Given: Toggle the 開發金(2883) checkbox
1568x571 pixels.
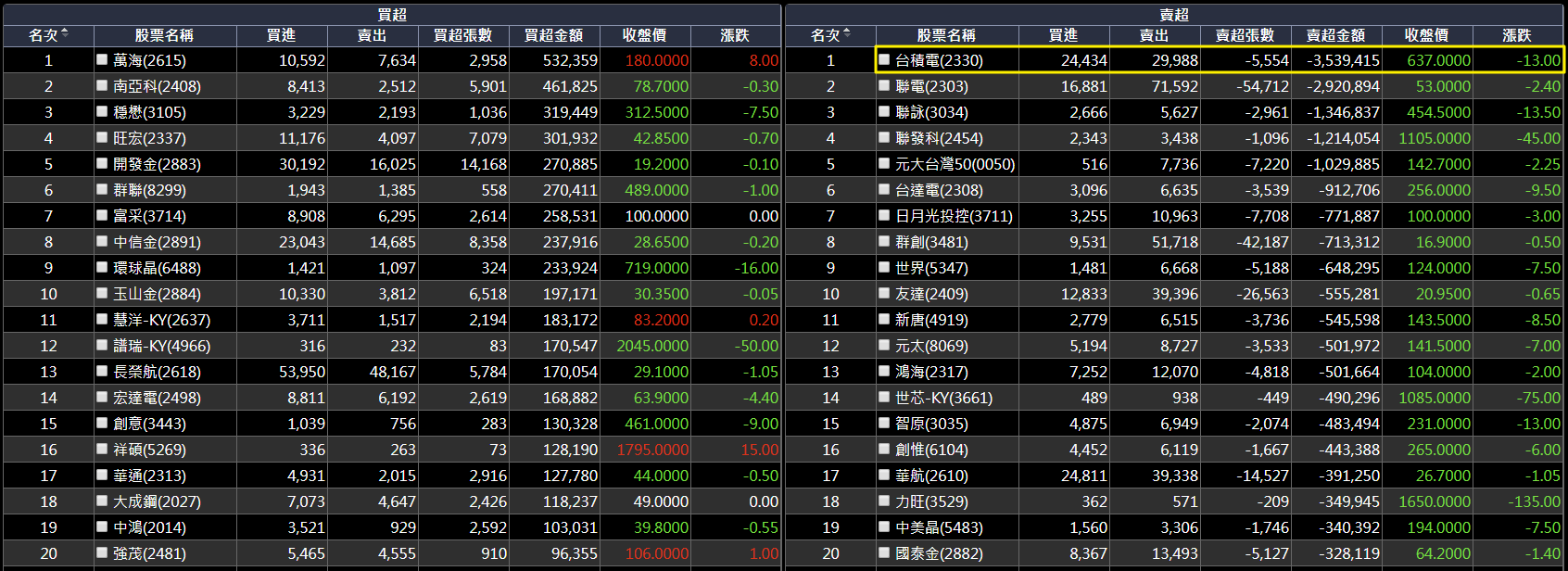Looking at the screenshot, I should point(102,163).
